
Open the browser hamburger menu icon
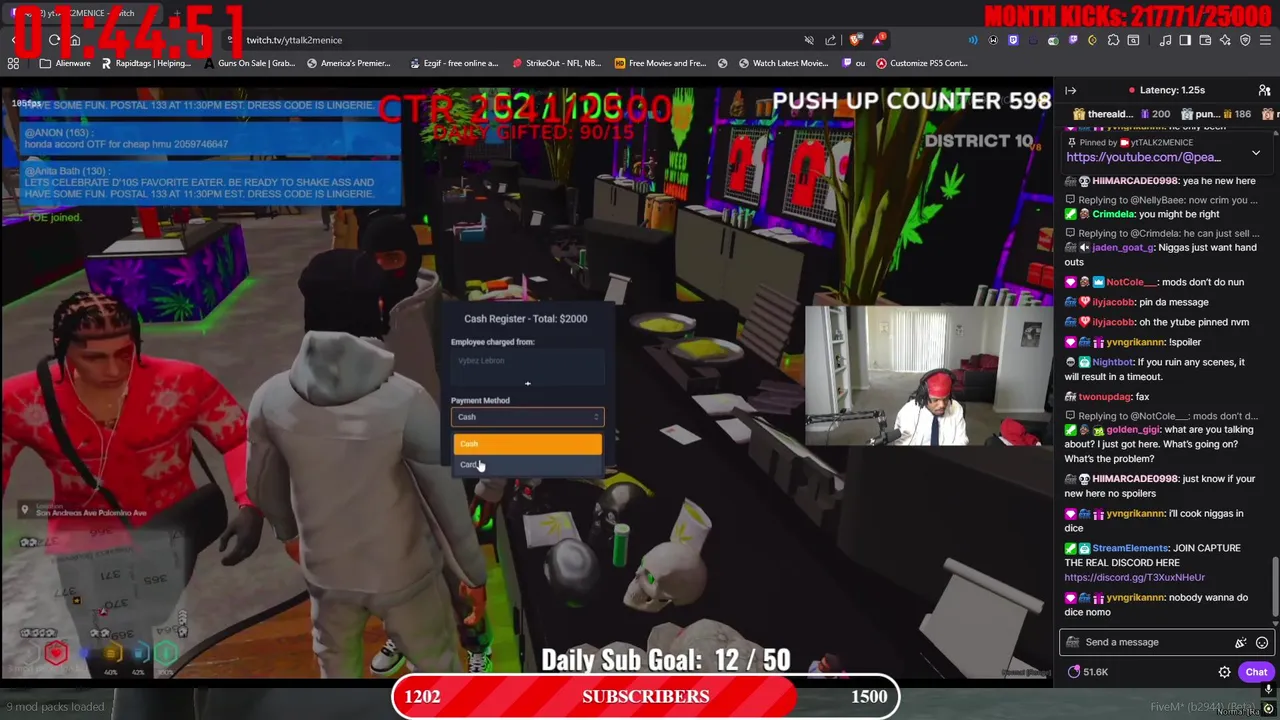[1265, 40]
